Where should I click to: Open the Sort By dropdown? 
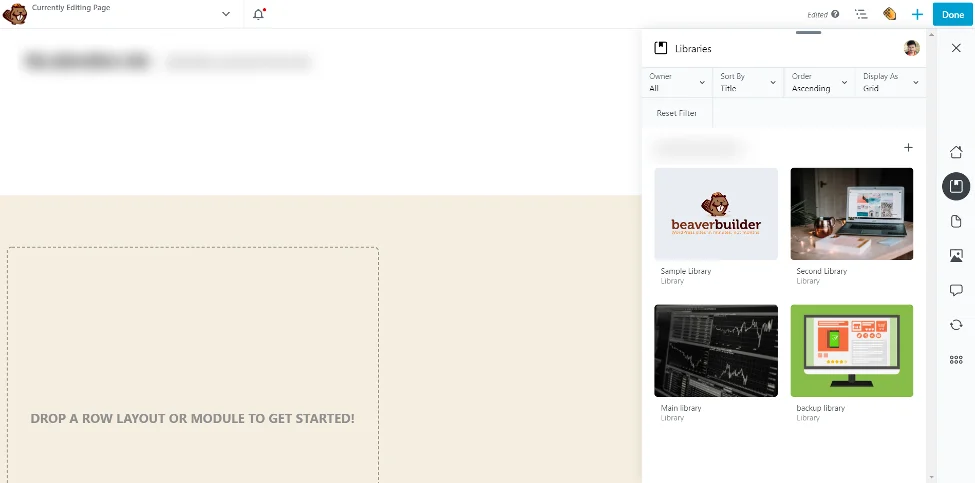[x=748, y=82]
